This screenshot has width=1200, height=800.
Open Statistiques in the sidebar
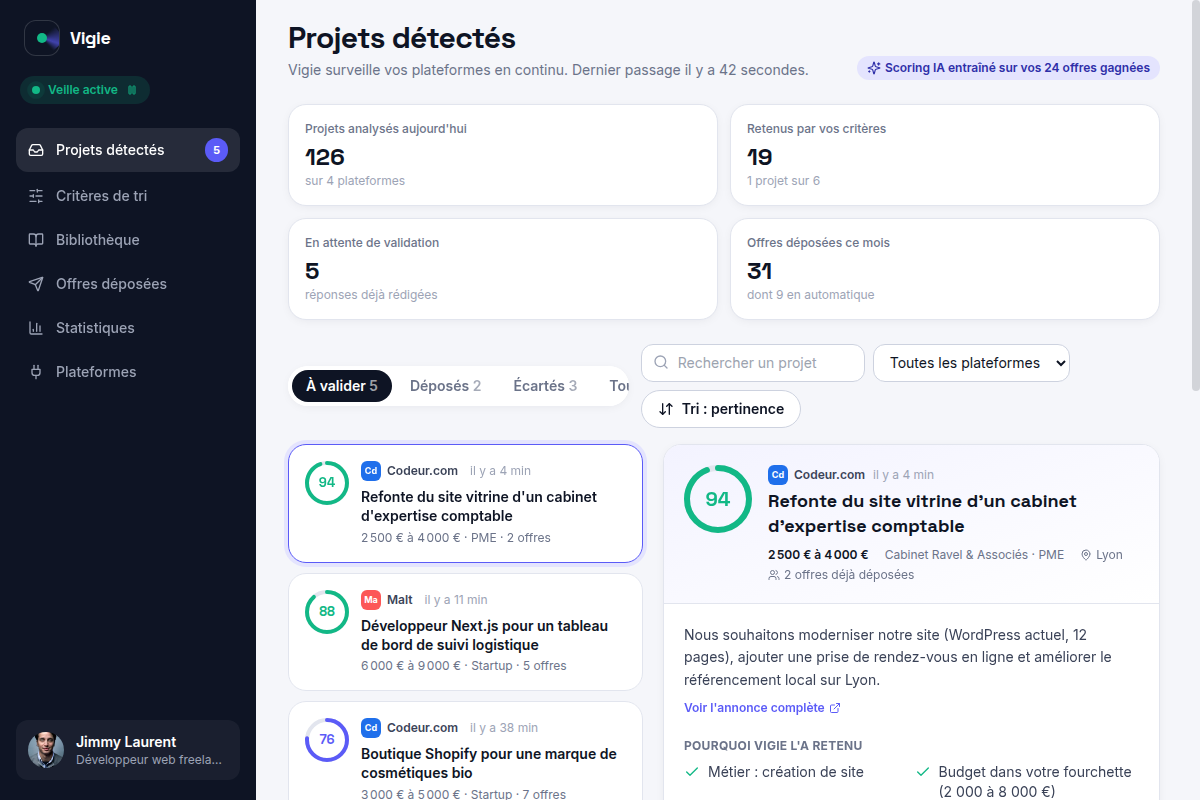point(128,328)
